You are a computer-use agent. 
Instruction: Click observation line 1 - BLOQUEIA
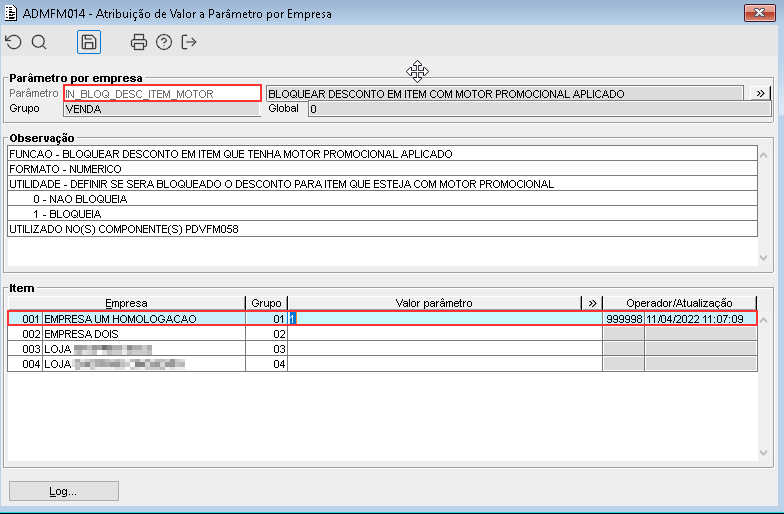tap(382, 214)
